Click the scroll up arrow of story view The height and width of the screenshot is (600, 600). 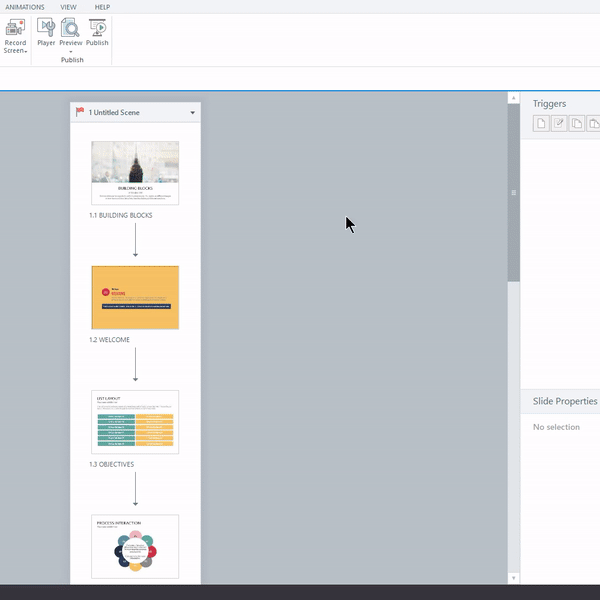click(x=514, y=98)
